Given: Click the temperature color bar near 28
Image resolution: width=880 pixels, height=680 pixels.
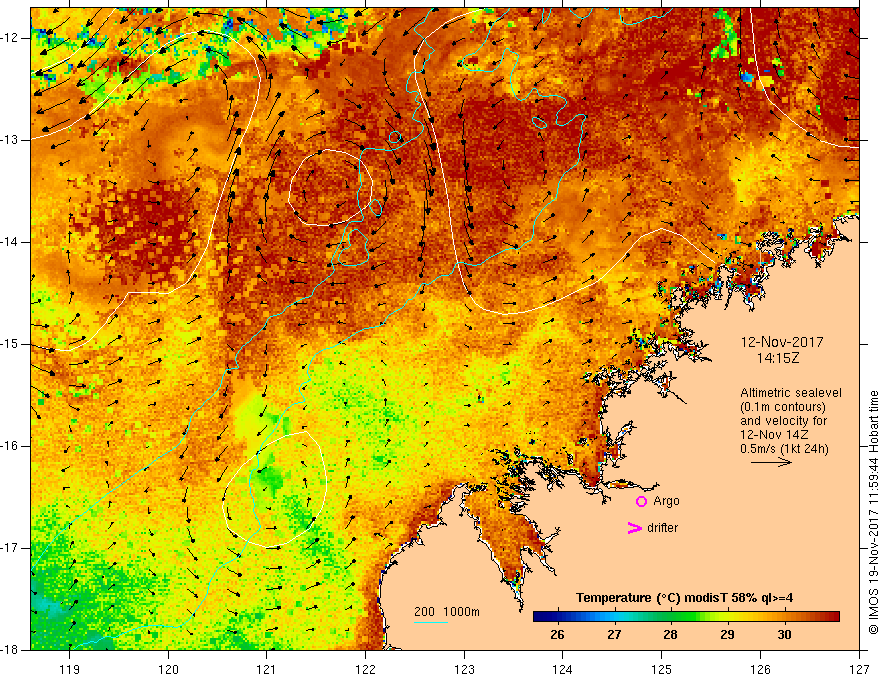Looking at the screenshot, I should point(670,617).
